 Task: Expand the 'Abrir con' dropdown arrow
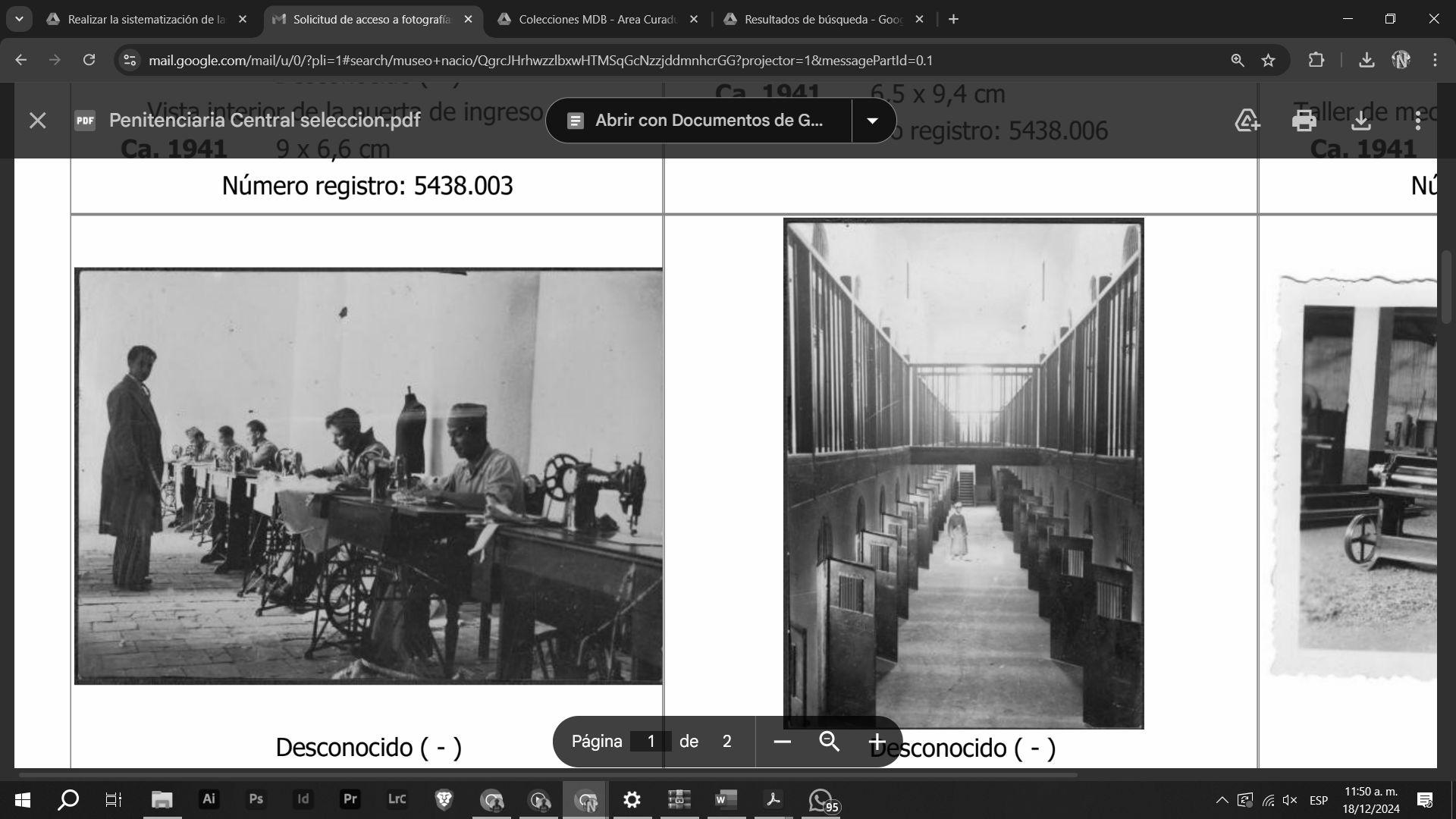click(872, 121)
